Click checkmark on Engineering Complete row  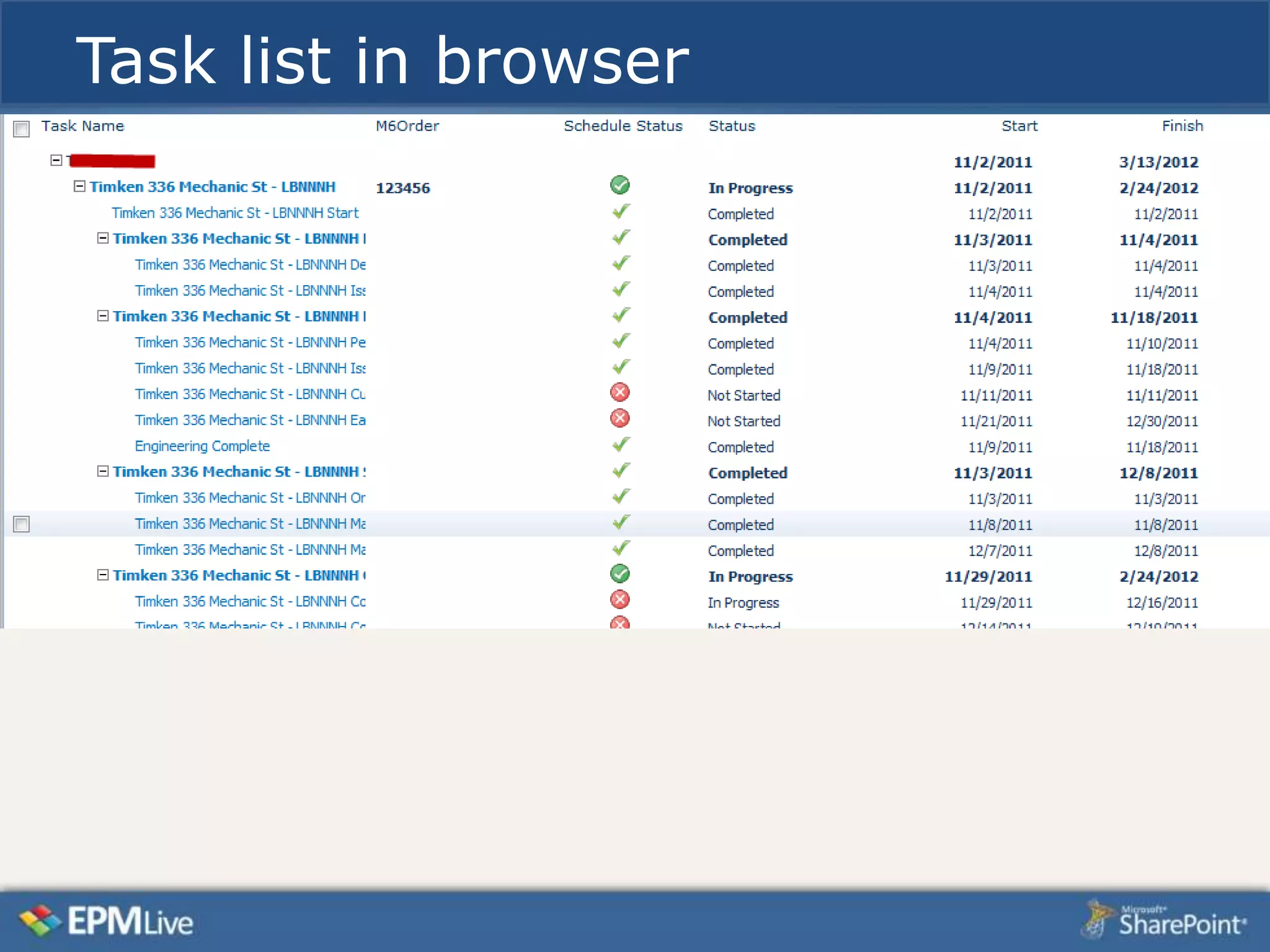(x=621, y=444)
